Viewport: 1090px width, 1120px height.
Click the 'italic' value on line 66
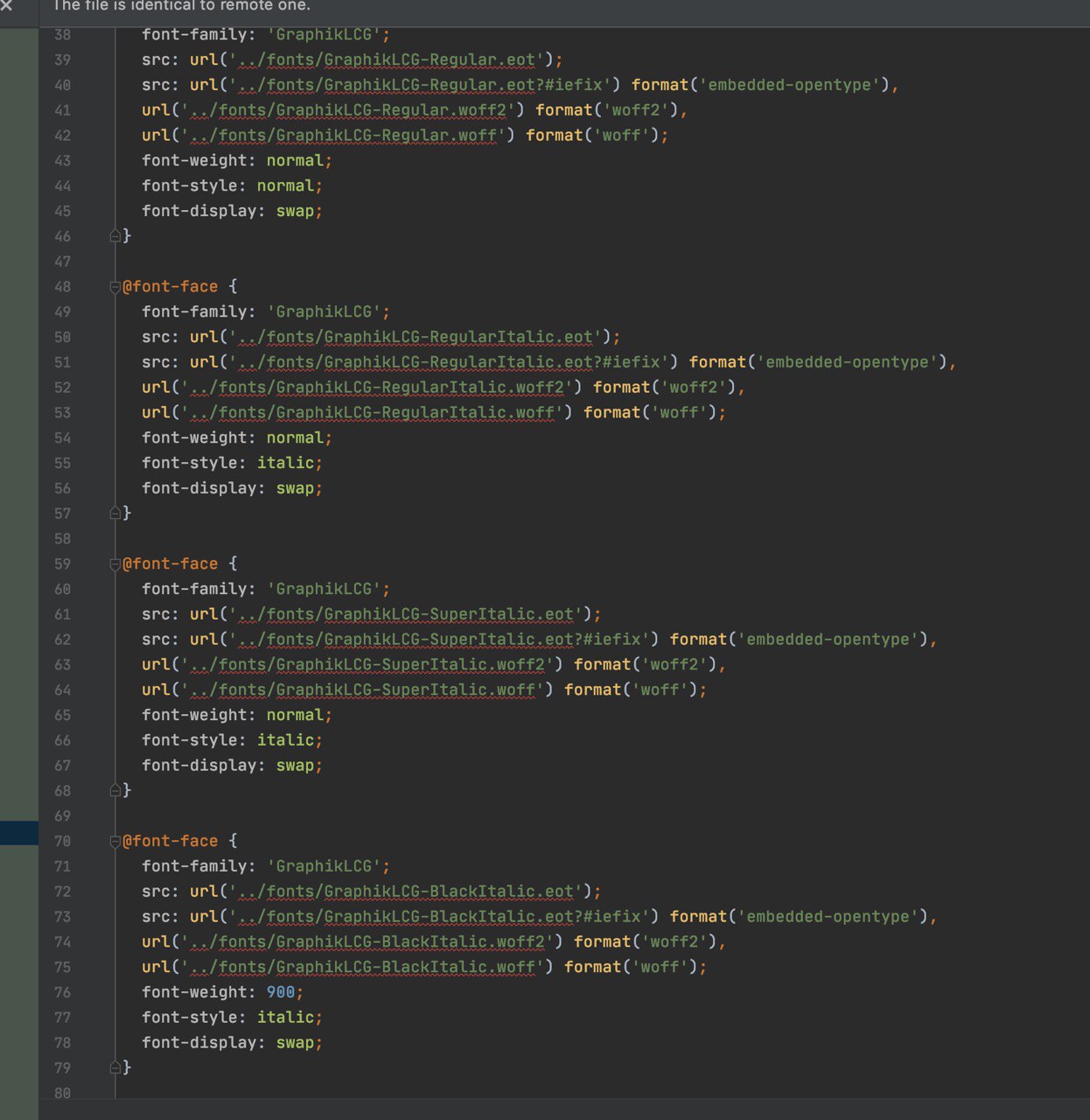(x=285, y=740)
